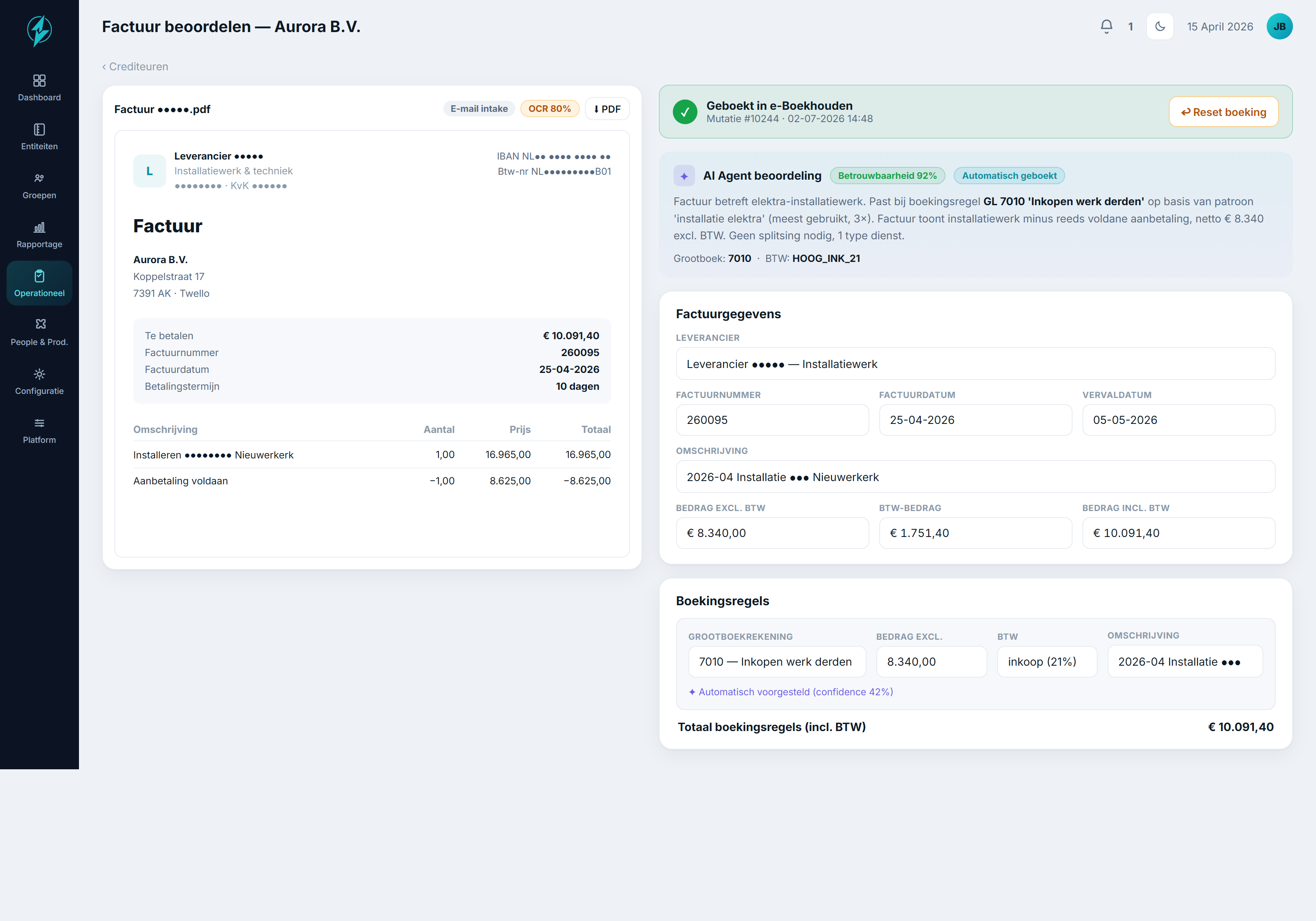This screenshot has height=921, width=1316.
Task: Open the Rapportage chart icon
Action: pos(39,227)
